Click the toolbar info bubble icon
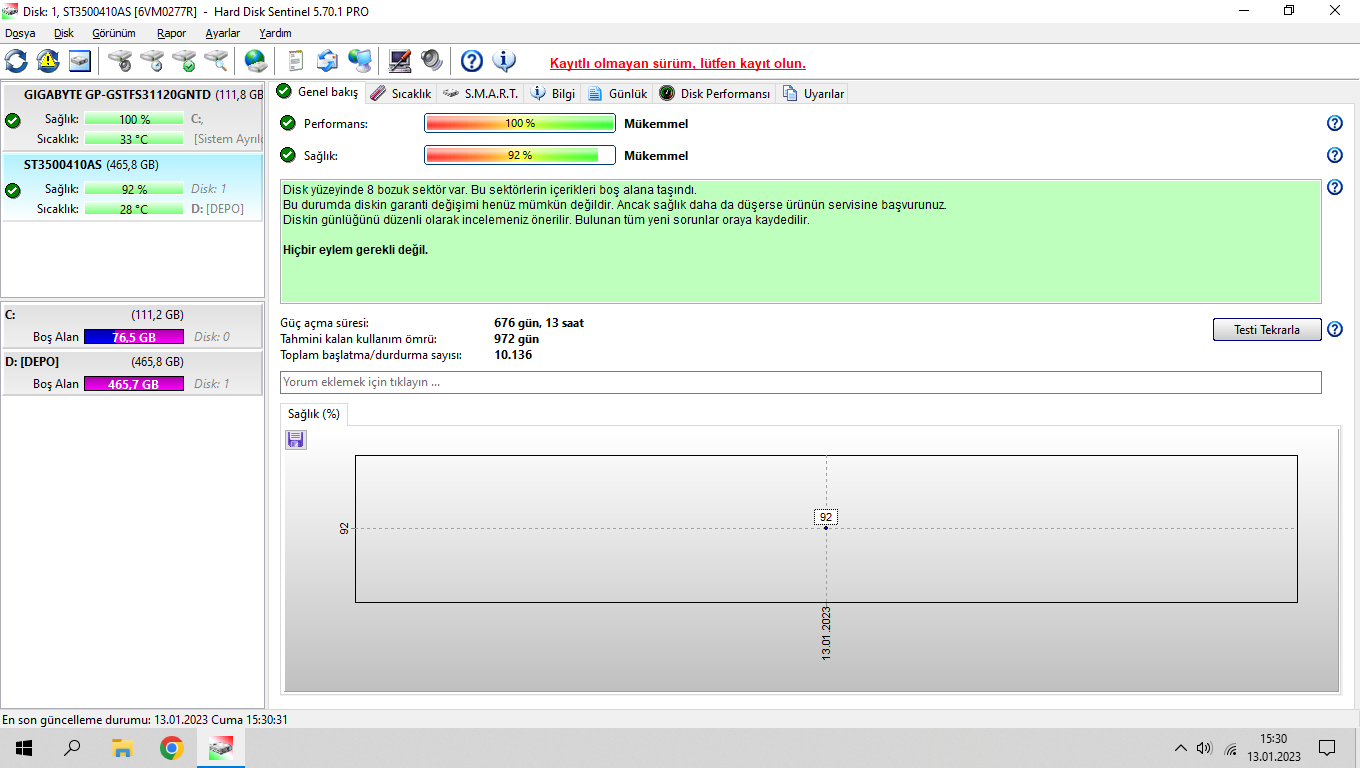This screenshot has height=768, width=1360. [x=504, y=61]
